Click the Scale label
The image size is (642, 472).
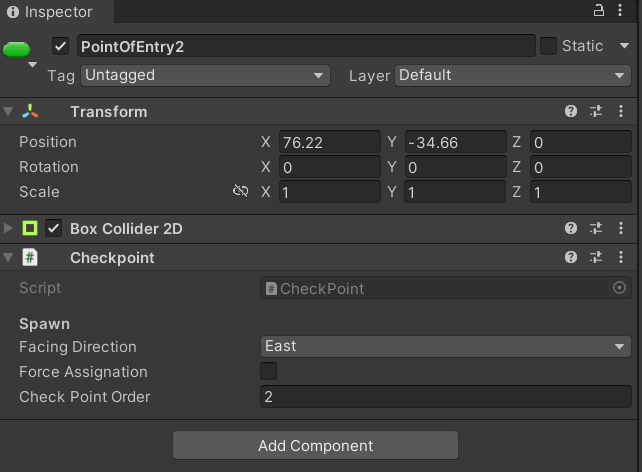[x=39, y=192]
